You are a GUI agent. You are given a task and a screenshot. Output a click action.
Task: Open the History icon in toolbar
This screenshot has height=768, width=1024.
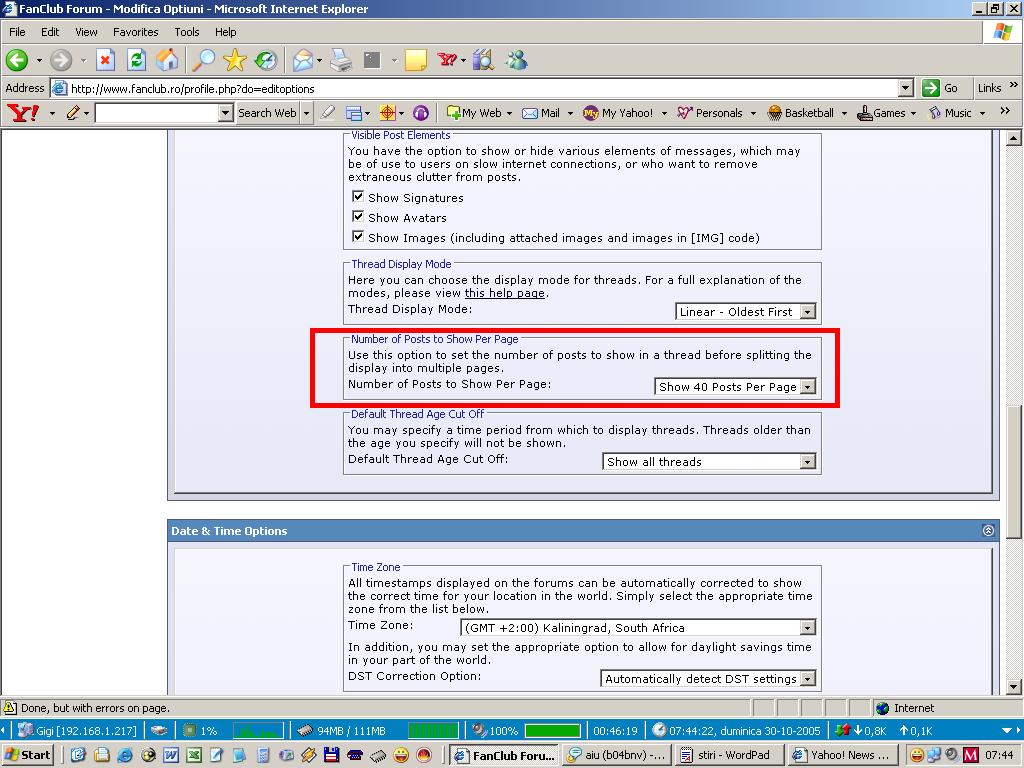[266, 61]
